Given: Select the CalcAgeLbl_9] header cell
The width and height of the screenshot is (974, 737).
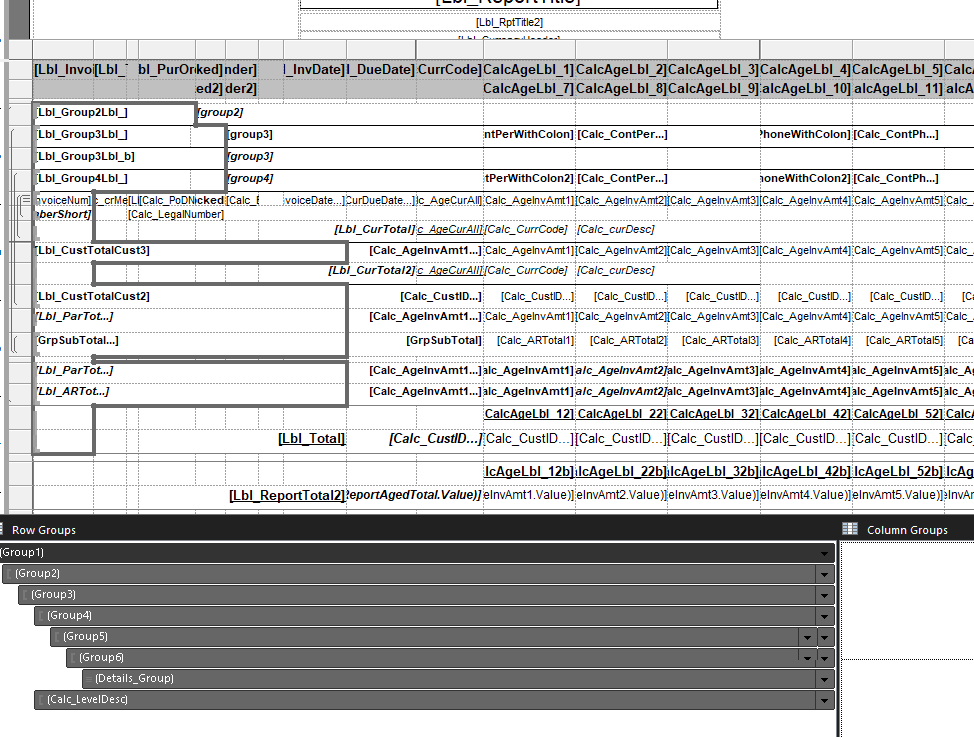Looking at the screenshot, I should tap(714, 89).
